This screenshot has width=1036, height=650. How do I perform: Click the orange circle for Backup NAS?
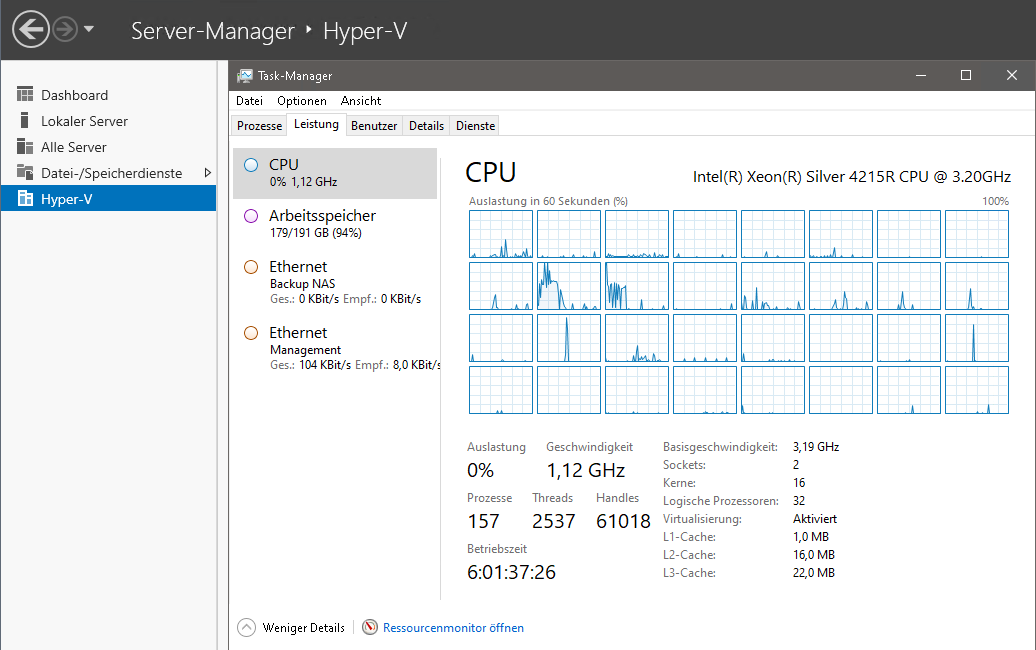pyautogui.click(x=251, y=267)
